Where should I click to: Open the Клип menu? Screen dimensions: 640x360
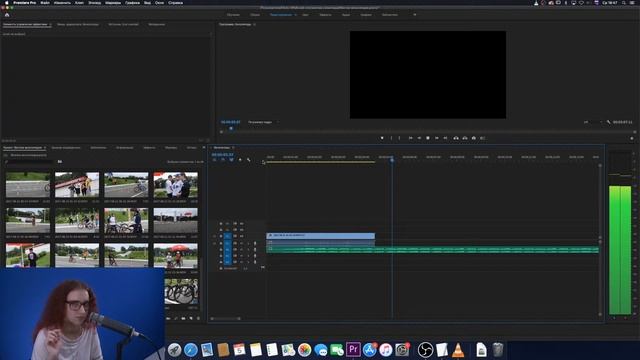79,3
